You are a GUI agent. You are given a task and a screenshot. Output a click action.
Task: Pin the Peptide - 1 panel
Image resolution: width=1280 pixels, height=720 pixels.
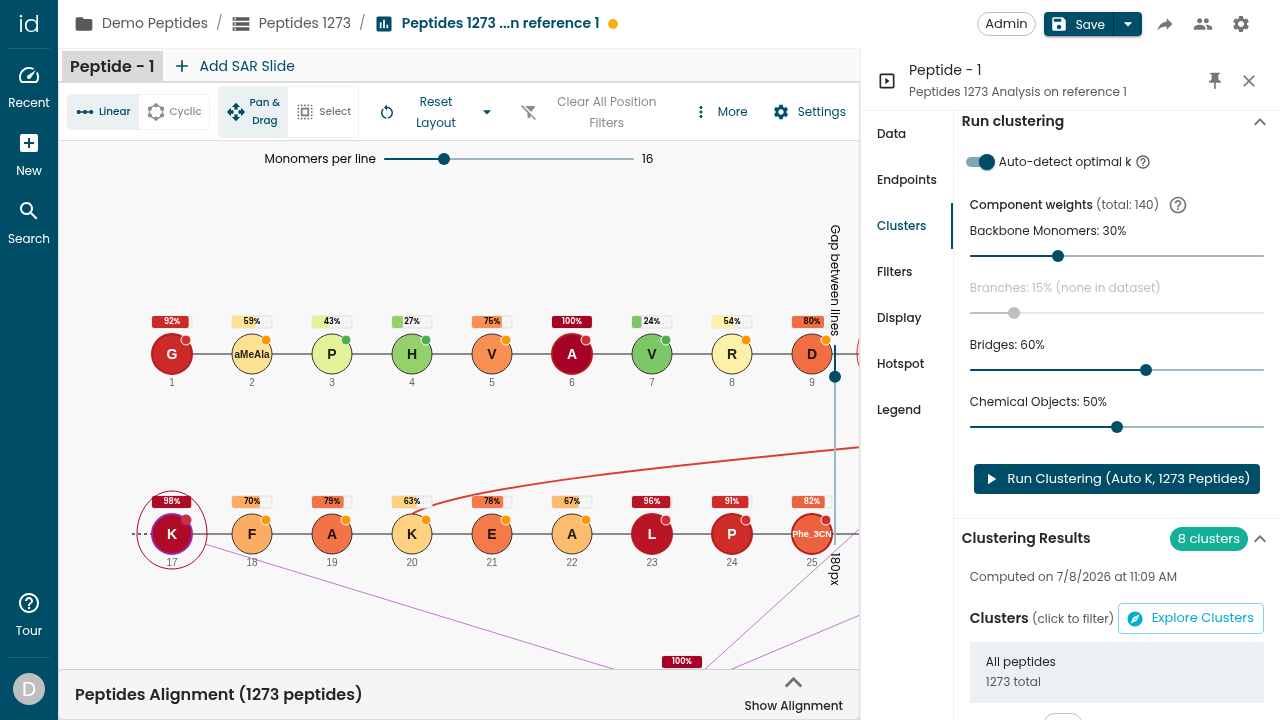(1215, 81)
